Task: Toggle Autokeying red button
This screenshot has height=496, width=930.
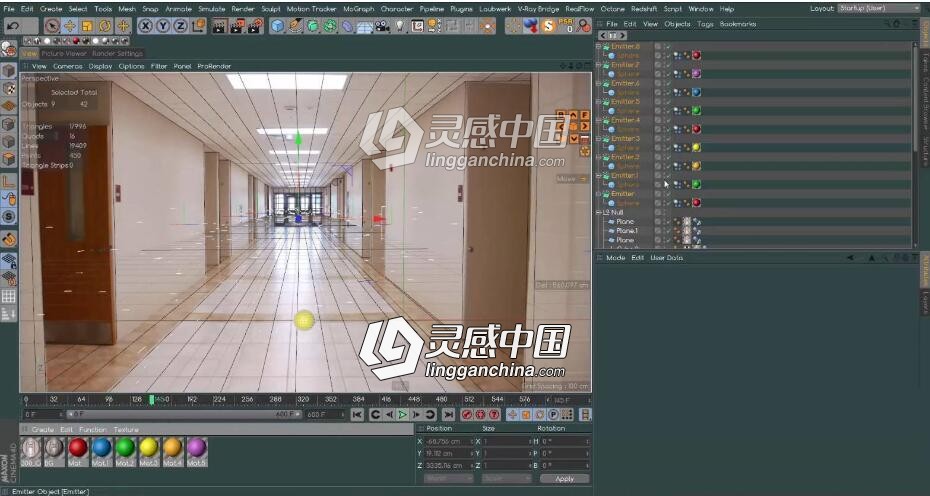Action: (x=480, y=415)
